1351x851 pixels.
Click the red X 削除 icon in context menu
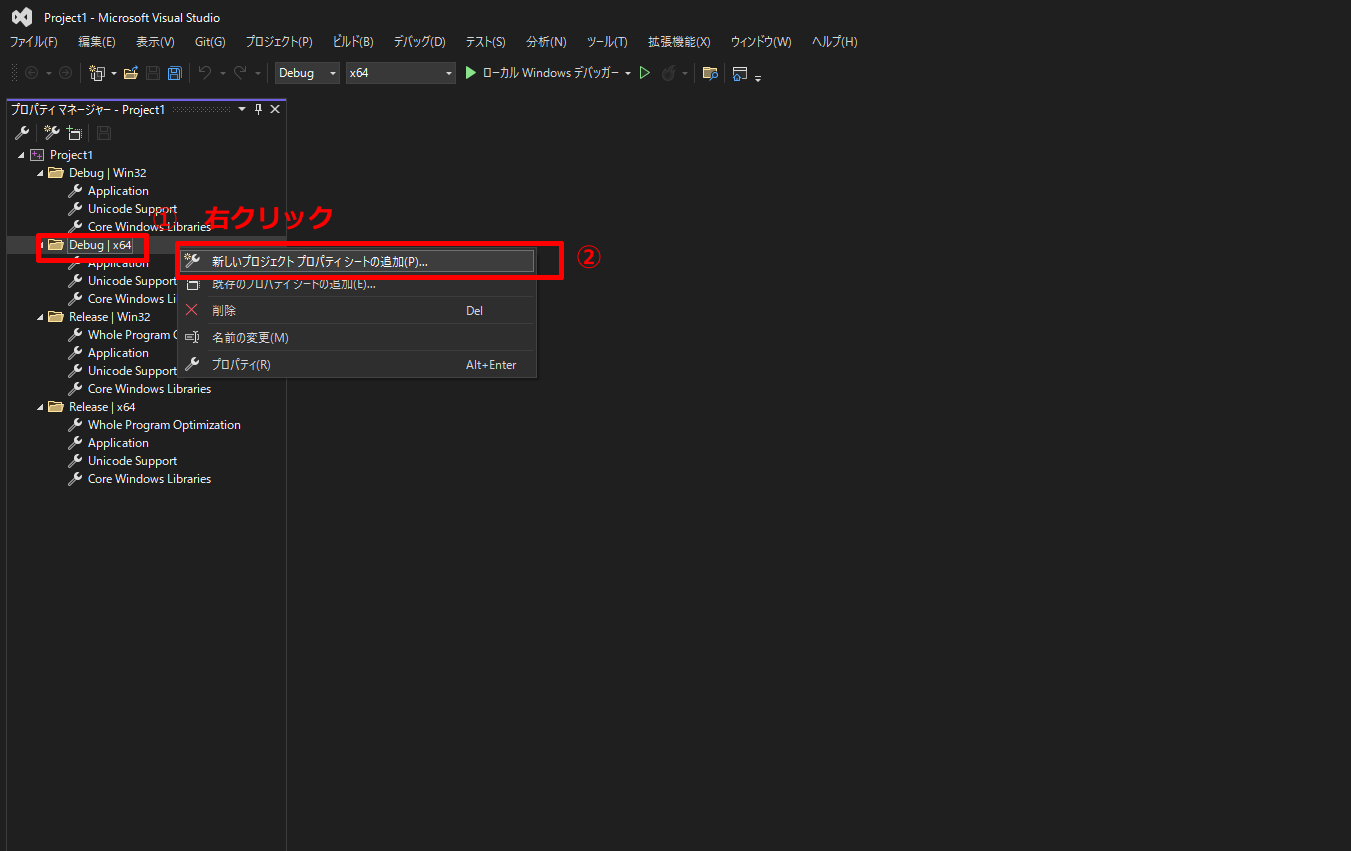[192, 310]
